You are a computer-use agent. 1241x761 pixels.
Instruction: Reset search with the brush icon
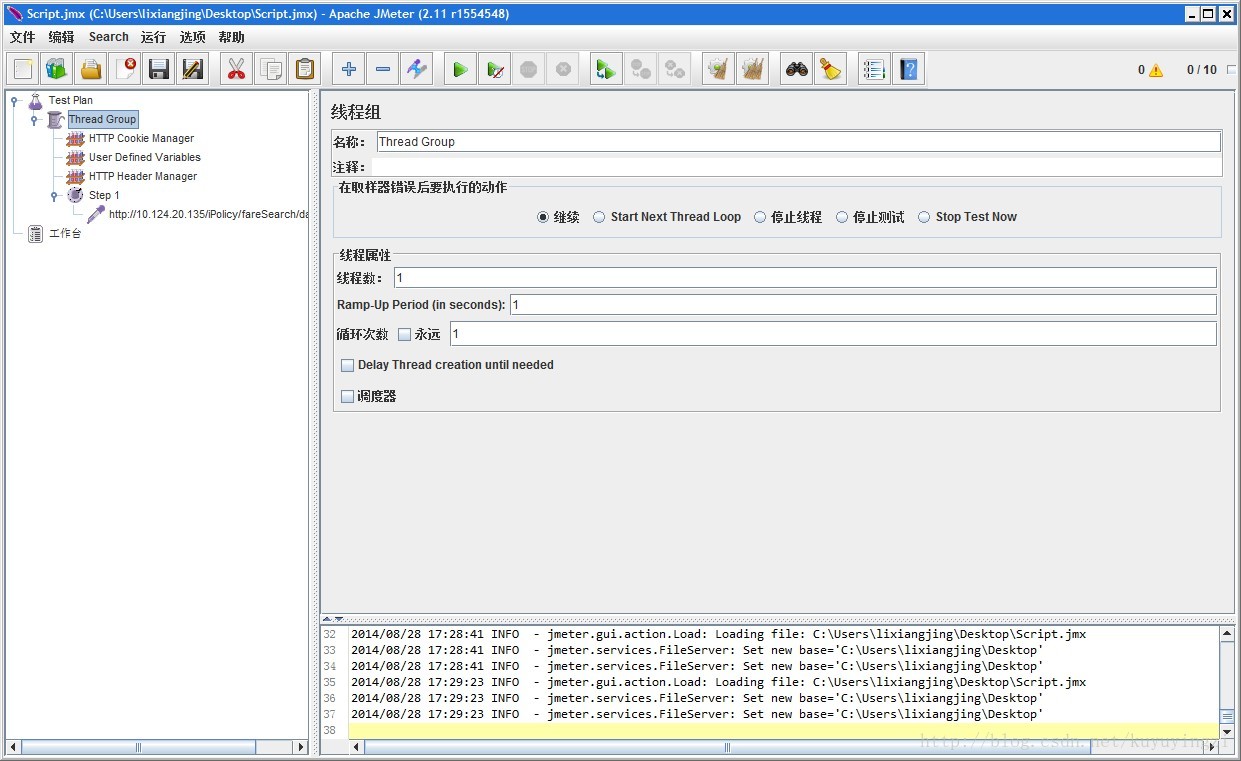click(830, 69)
